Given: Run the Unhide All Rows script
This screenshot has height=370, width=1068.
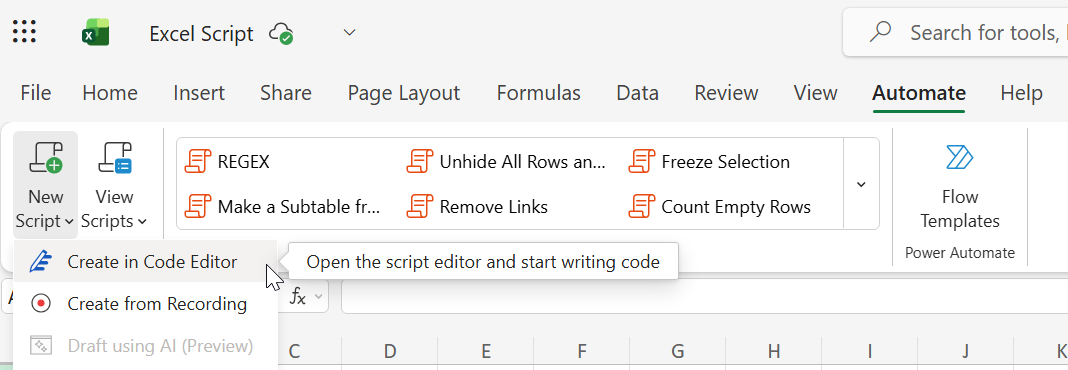Looking at the screenshot, I should pos(506,162).
